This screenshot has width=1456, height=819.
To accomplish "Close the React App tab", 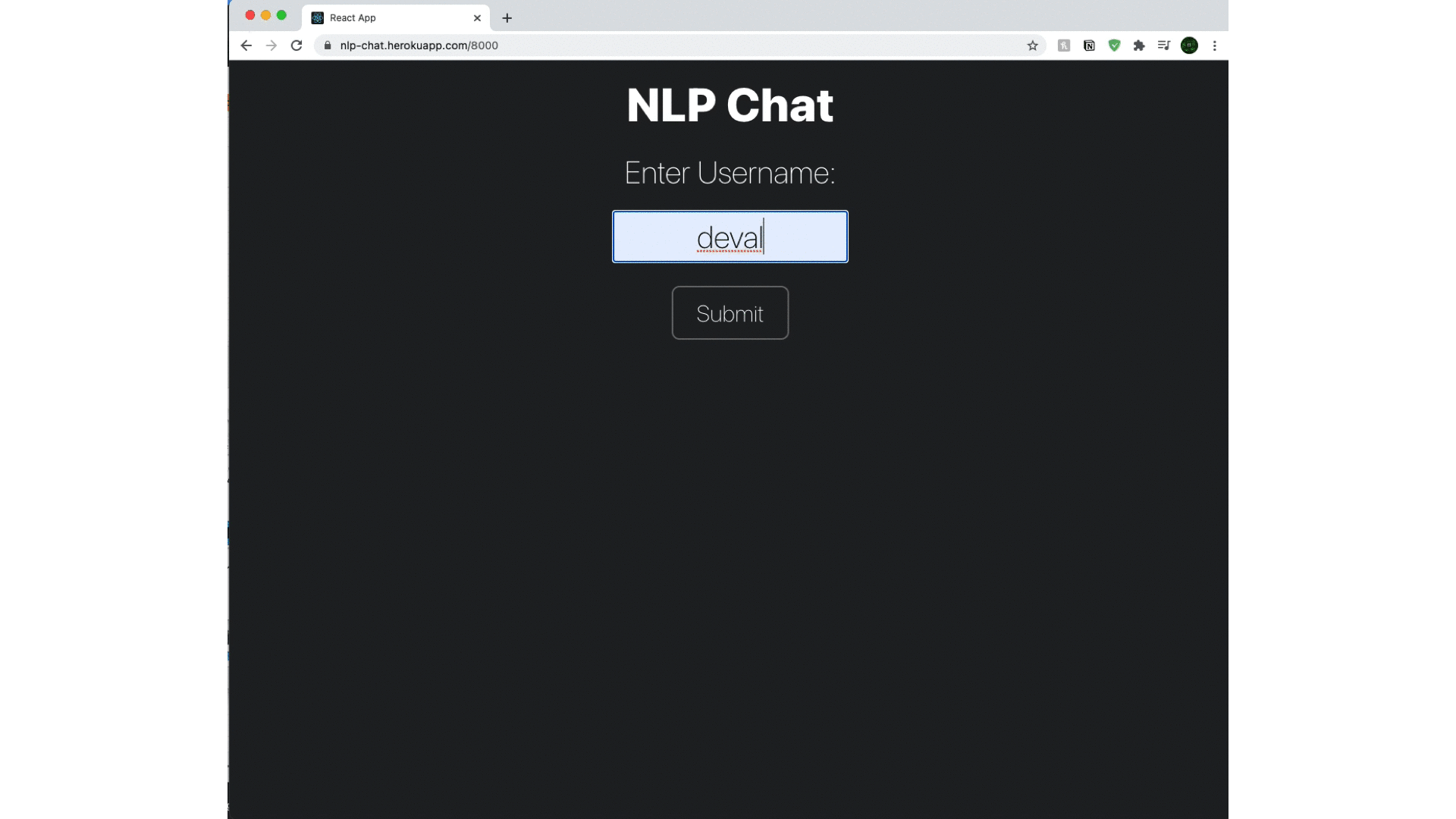I will click(x=477, y=17).
